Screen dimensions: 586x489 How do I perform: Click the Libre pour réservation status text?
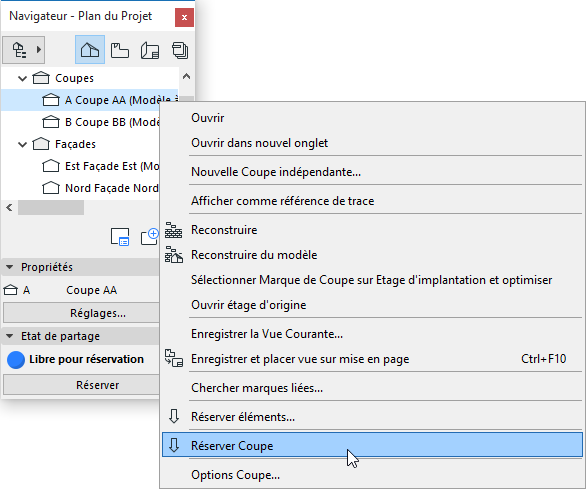click(x=86, y=359)
